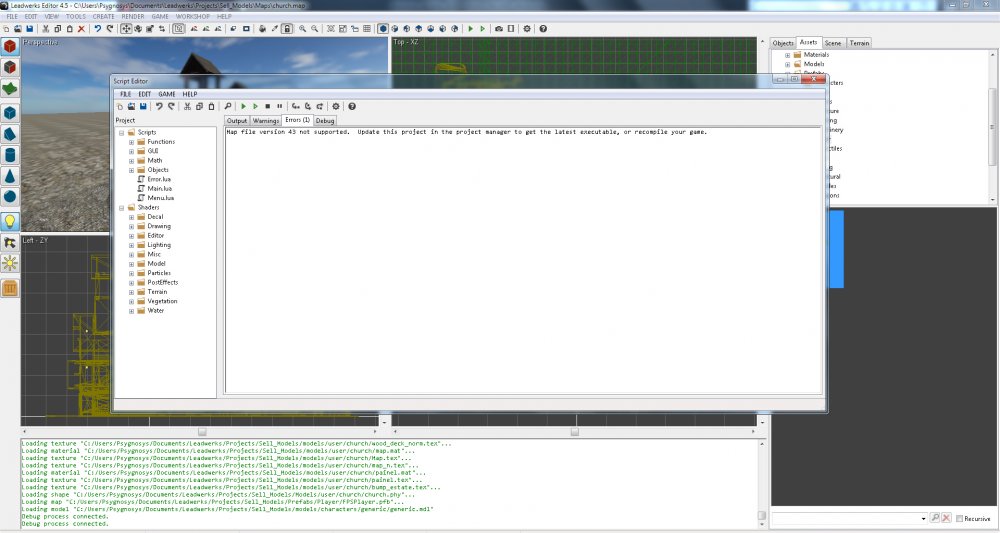This screenshot has height=533, width=1000.
Task: Run the game with main toolbar play button
Action: 471,29
